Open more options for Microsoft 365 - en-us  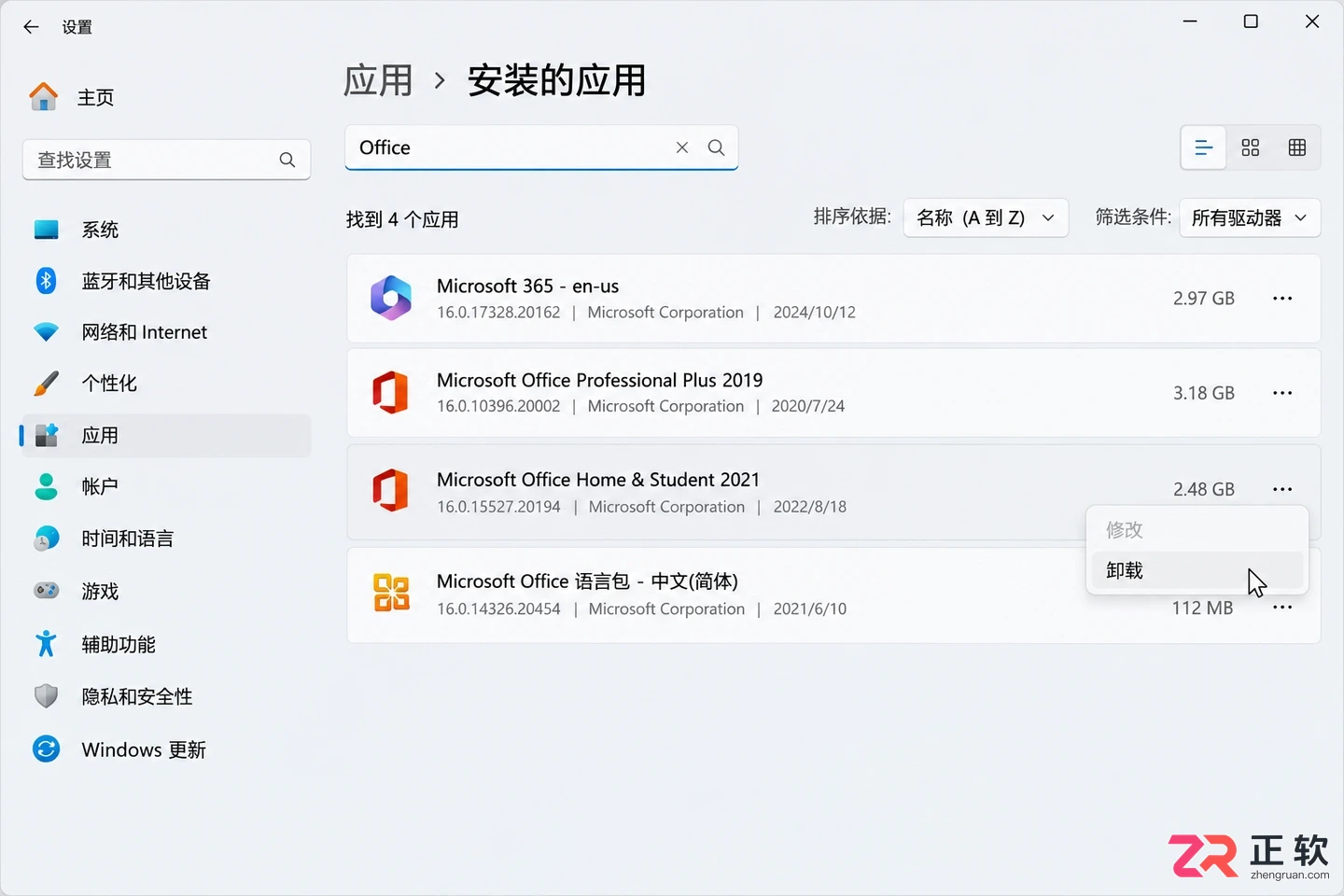point(1282,299)
